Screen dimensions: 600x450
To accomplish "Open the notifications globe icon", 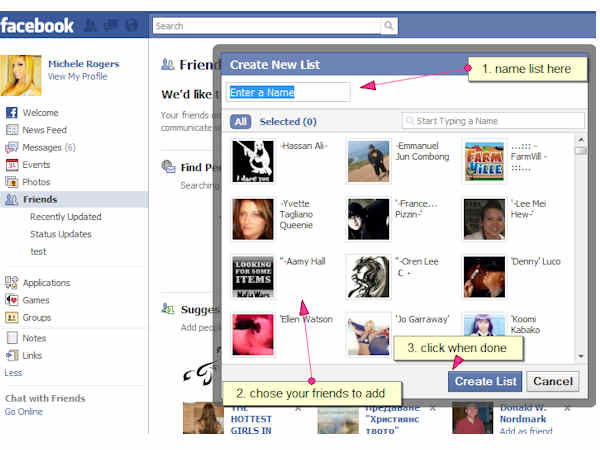I will point(129,26).
